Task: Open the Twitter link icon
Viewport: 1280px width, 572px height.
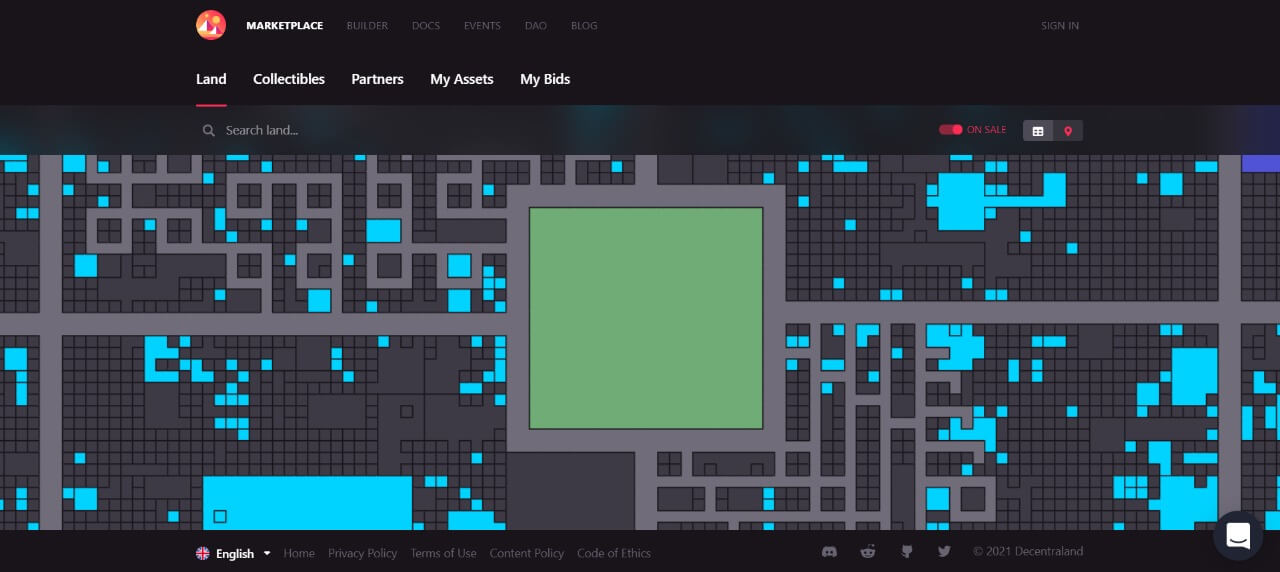Action: pyautogui.click(x=944, y=552)
